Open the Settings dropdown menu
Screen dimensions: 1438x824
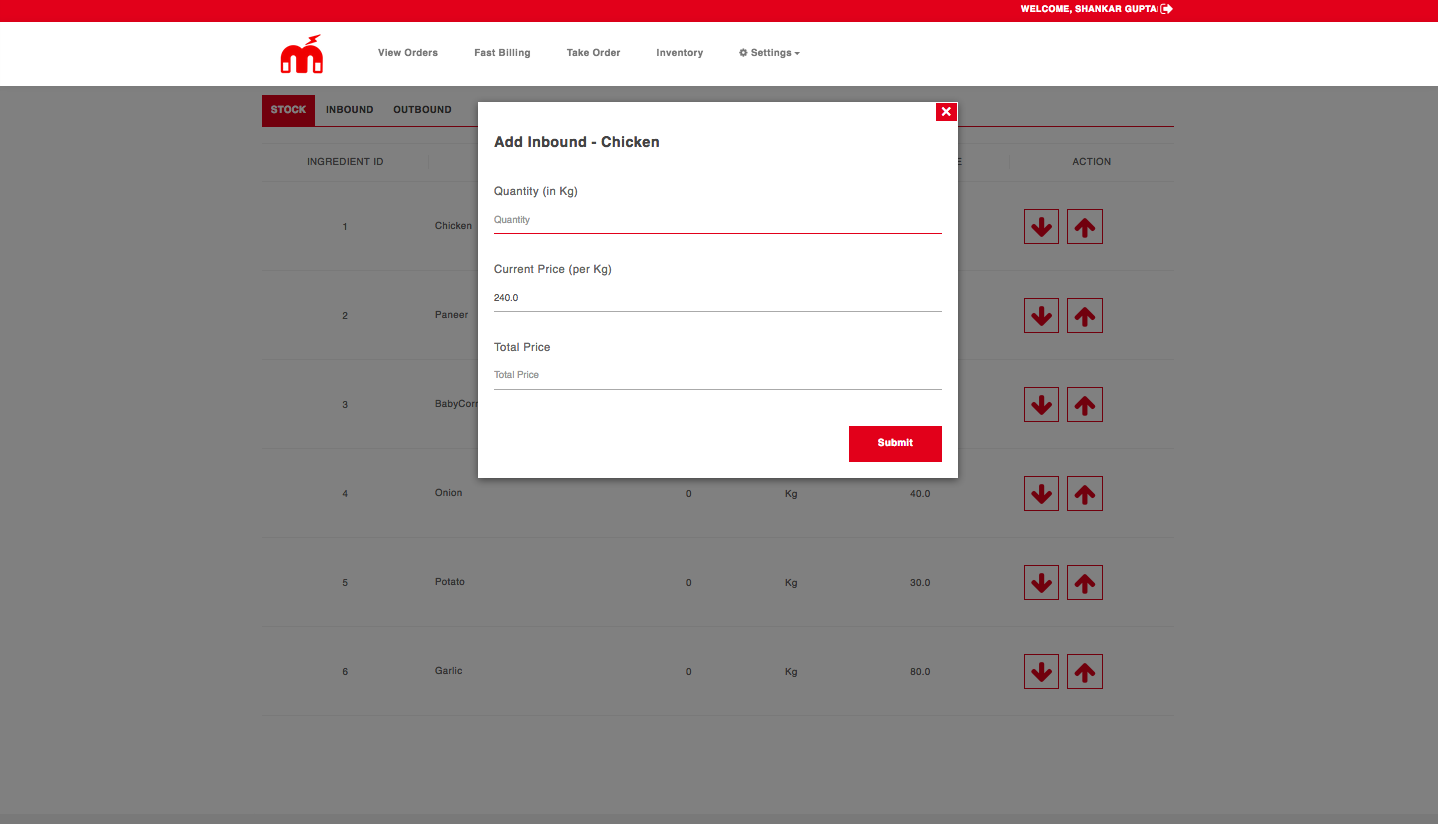[x=769, y=53]
